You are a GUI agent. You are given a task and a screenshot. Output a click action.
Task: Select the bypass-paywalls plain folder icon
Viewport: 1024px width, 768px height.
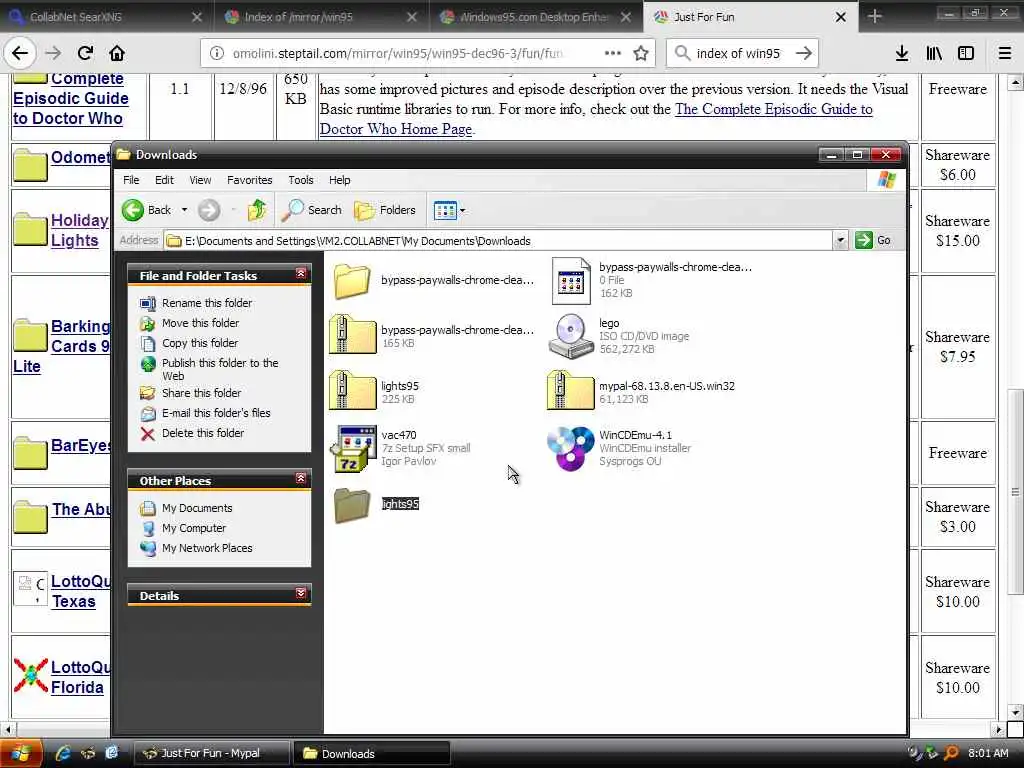coord(352,281)
